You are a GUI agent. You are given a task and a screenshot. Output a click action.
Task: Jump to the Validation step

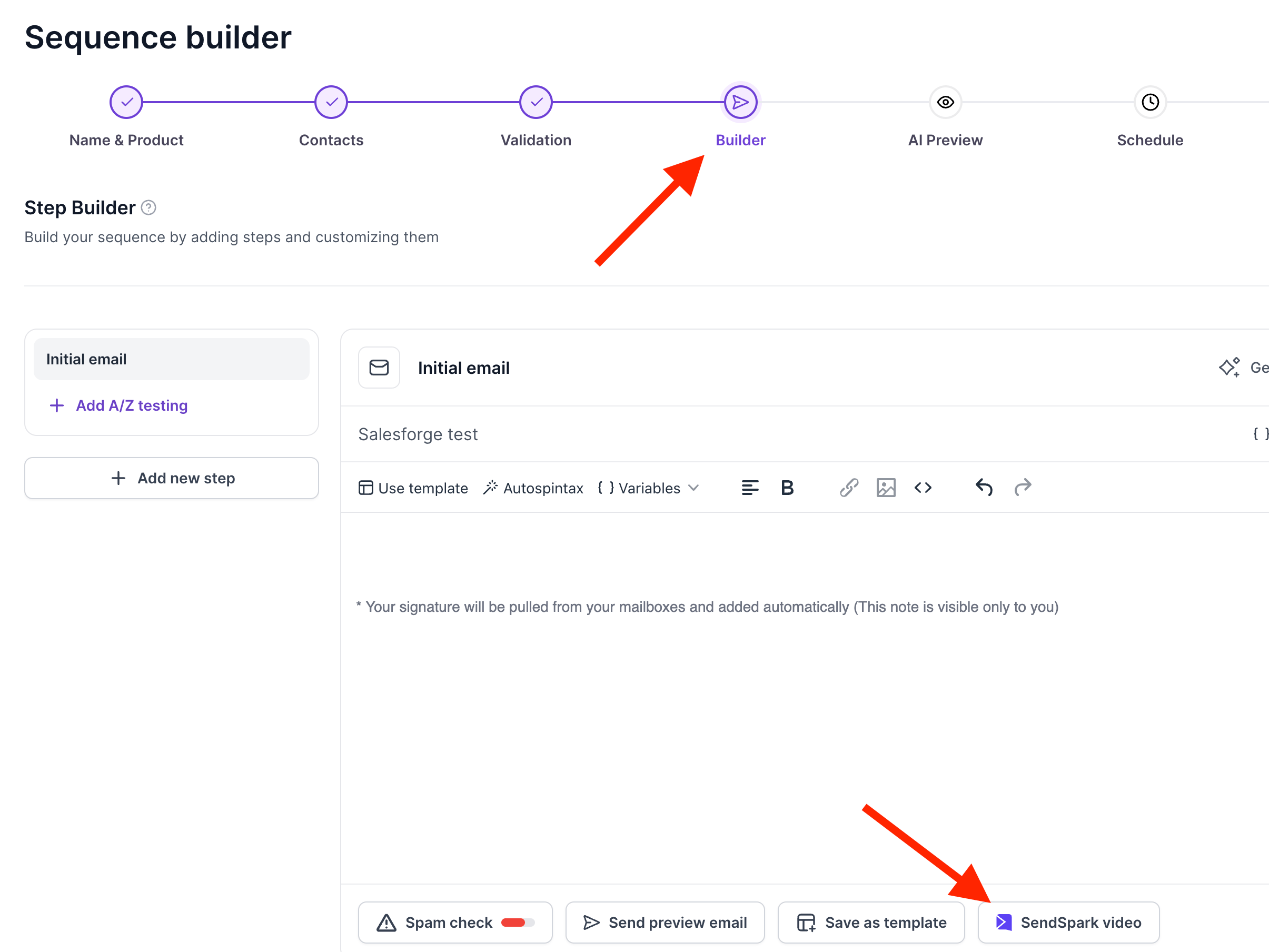coord(536,102)
